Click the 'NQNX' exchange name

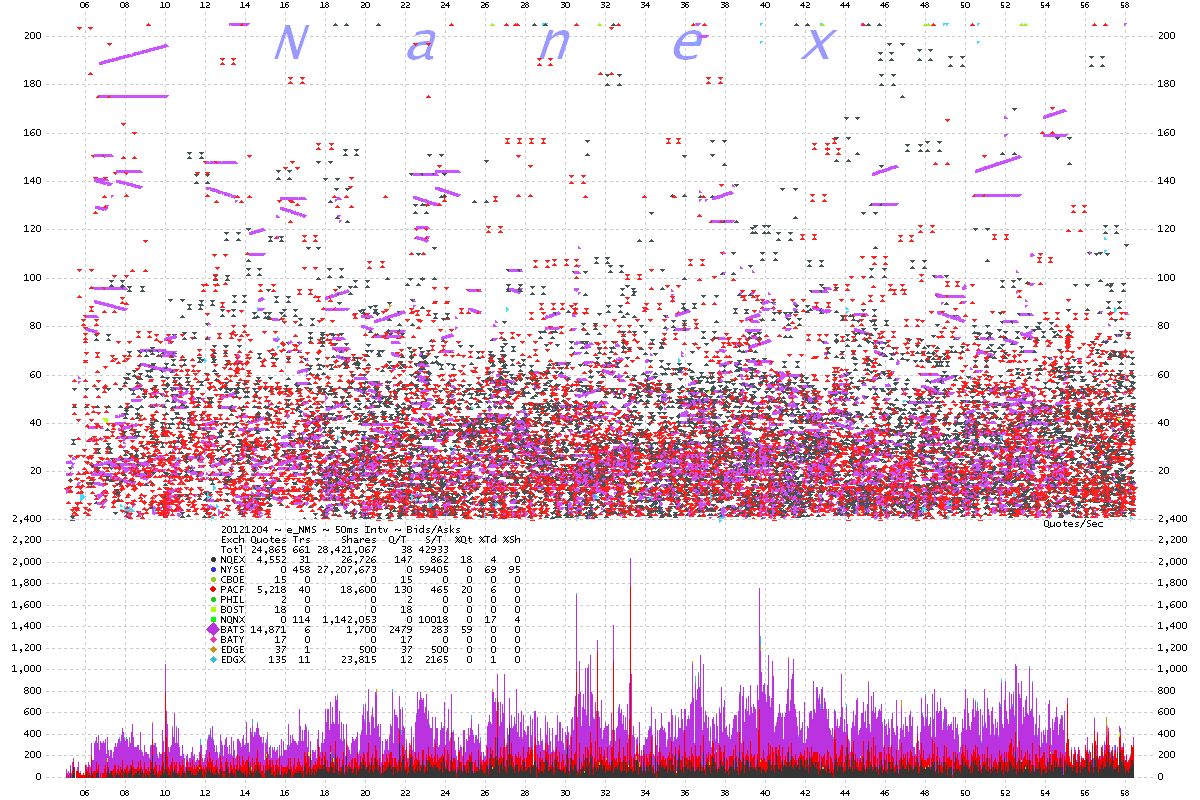tap(232, 620)
